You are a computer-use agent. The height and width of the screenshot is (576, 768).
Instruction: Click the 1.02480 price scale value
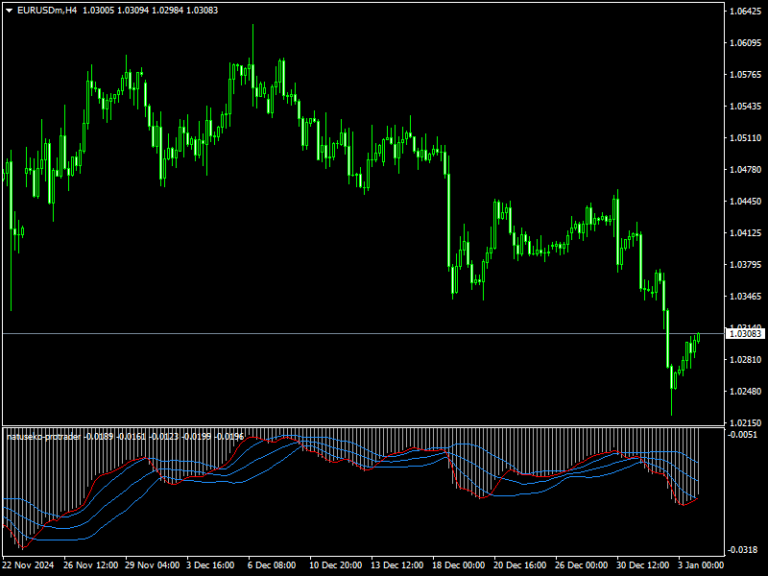pyautogui.click(x=745, y=391)
